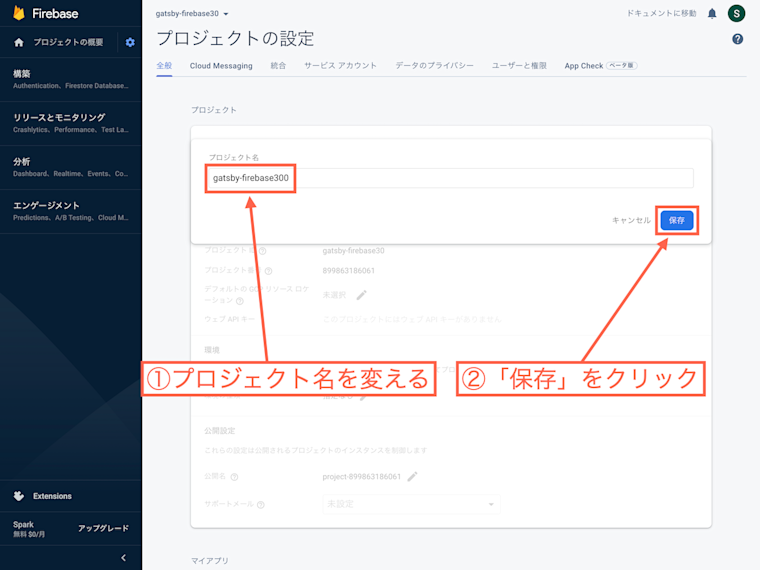
Task: Open the データのプライバシー tab
Action: click(x=434, y=65)
